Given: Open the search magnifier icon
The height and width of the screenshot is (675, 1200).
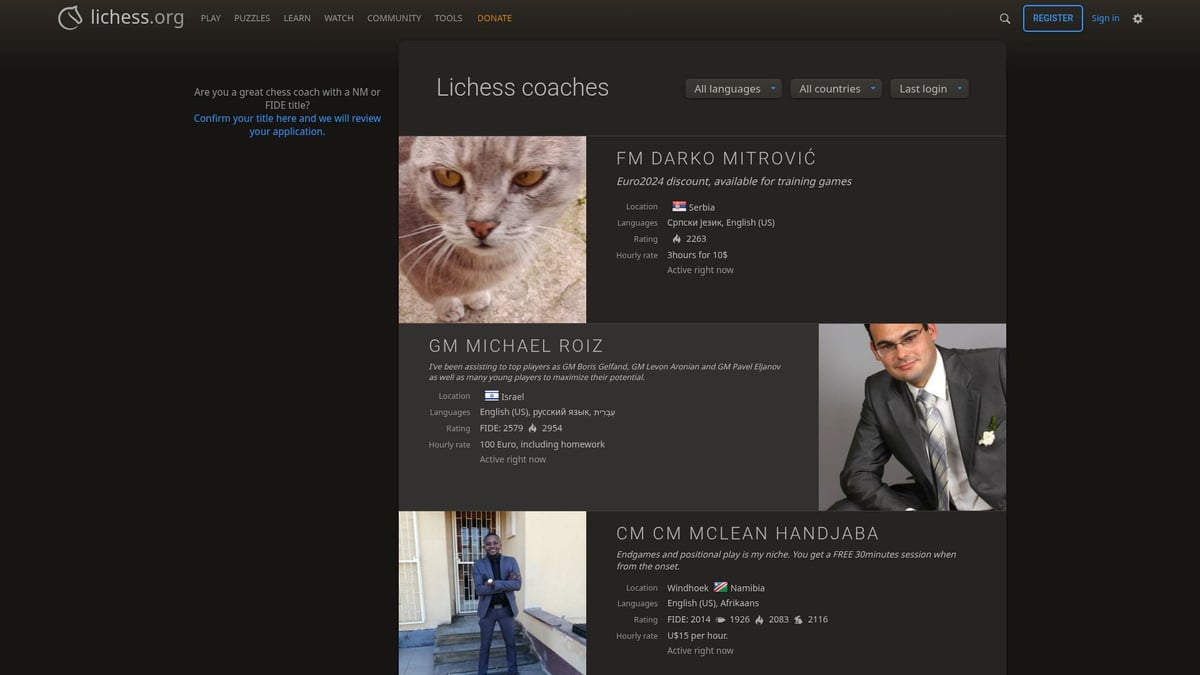Looking at the screenshot, I should [x=1004, y=18].
